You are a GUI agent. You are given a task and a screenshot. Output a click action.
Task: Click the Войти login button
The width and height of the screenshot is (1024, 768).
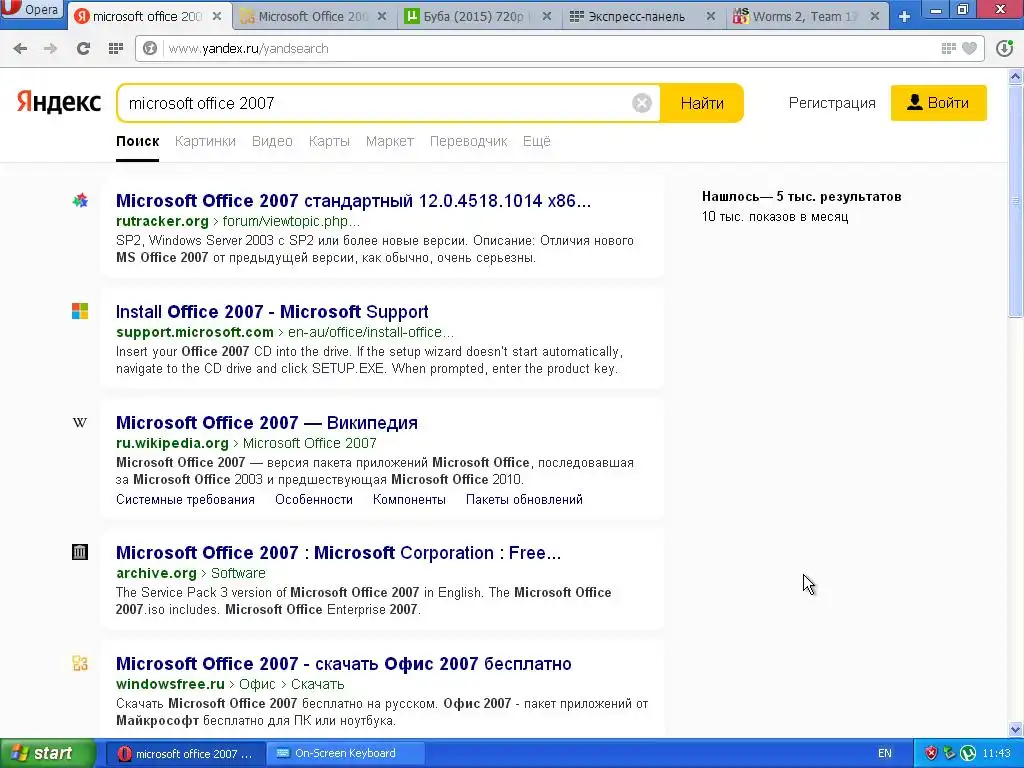(938, 103)
